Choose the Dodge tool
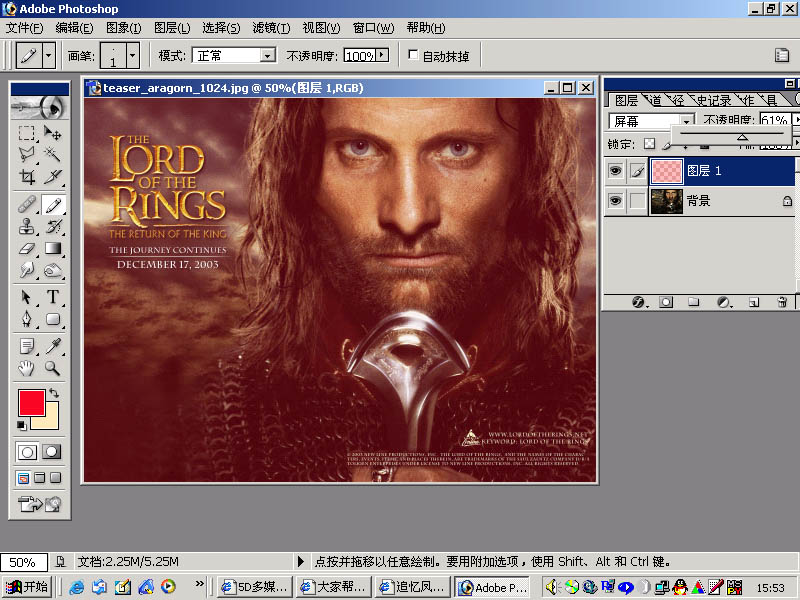The image size is (800, 600). pos(53,269)
